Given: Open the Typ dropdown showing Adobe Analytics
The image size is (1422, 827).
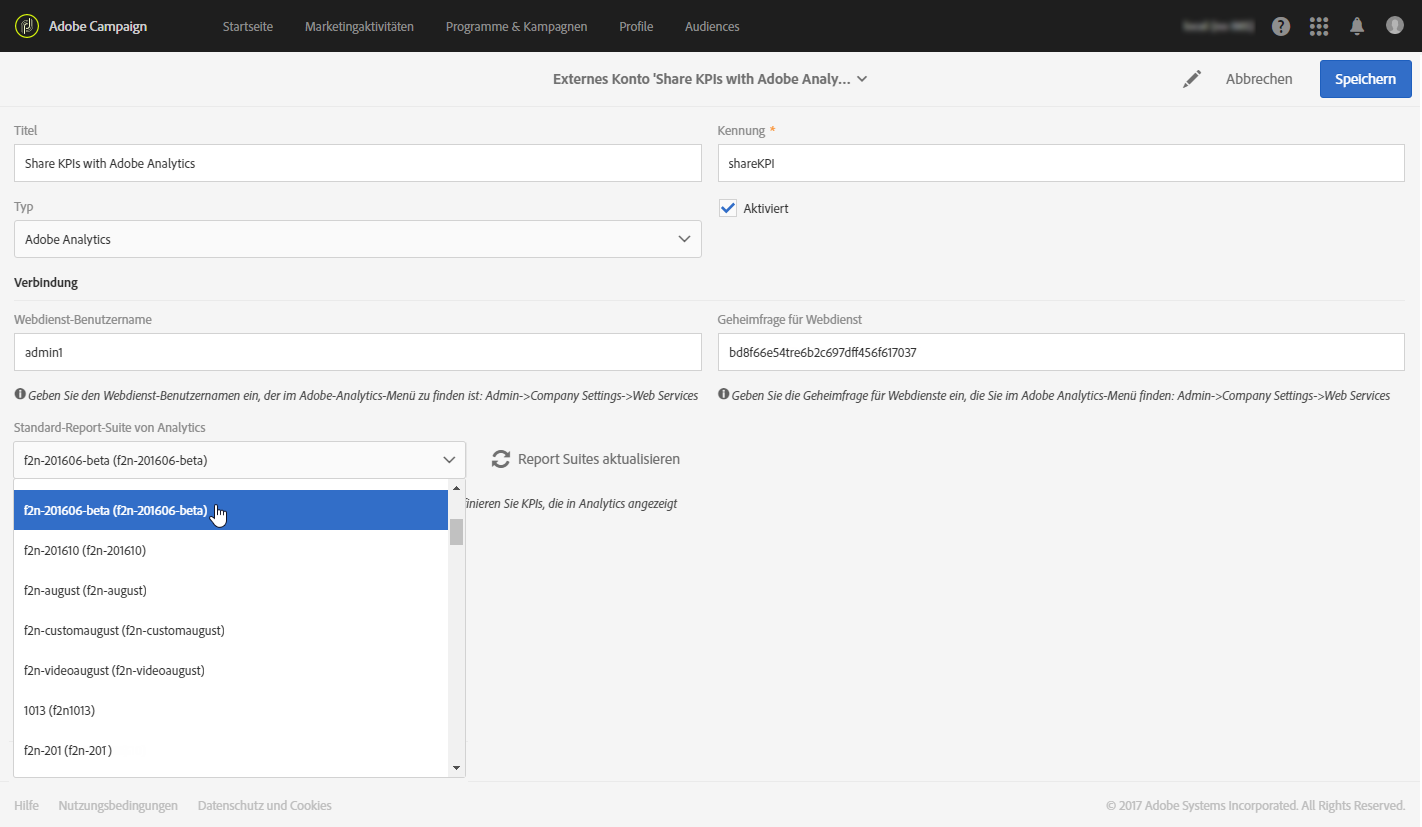Looking at the screenshot, I should click(x=358, y=239).
